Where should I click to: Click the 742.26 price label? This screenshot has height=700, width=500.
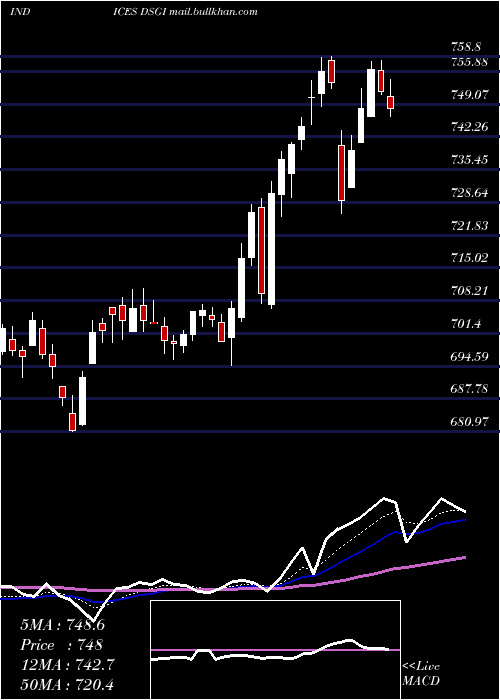tap(469, 127)
